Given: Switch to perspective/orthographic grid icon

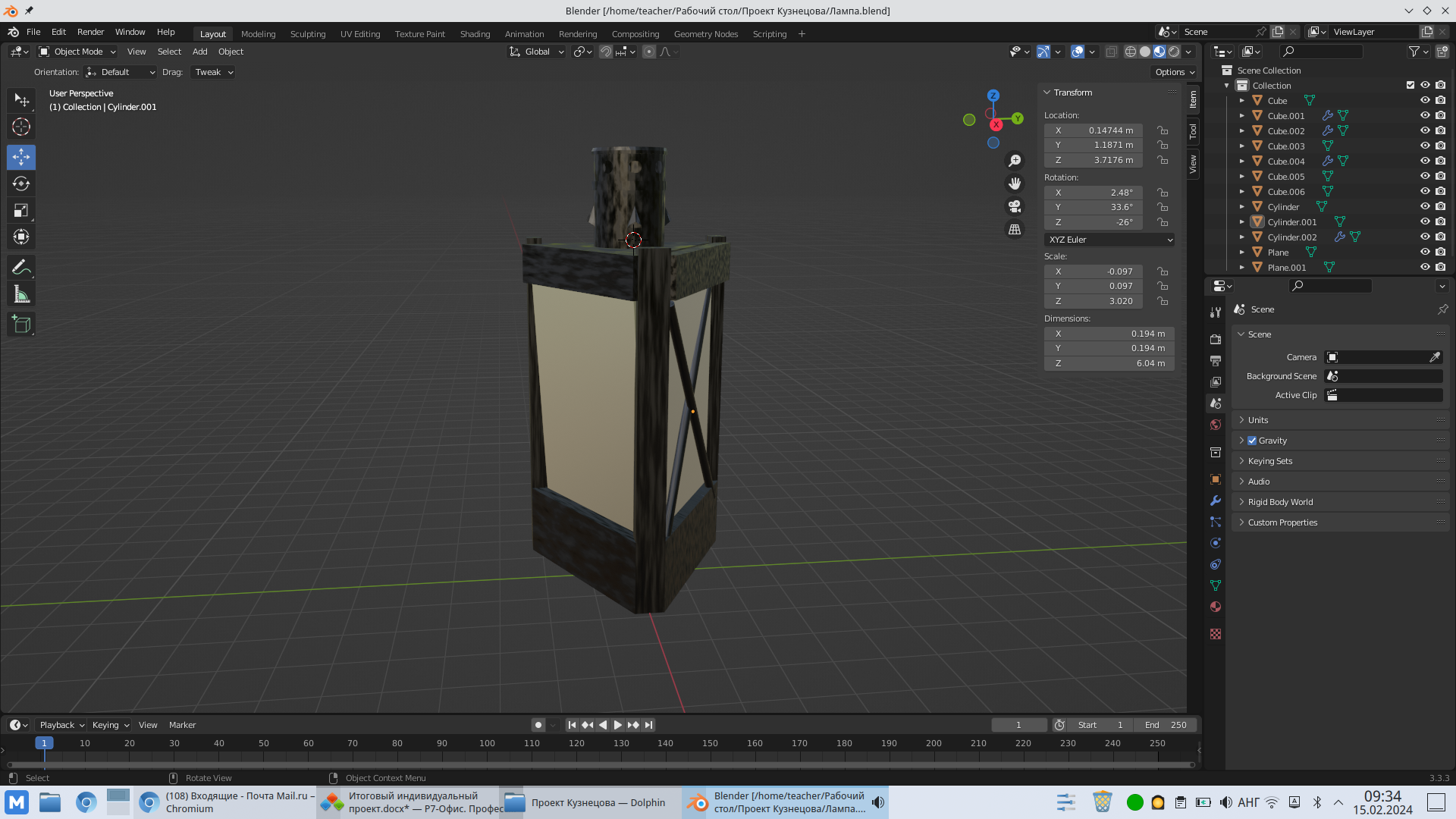Looking at the screenshot, I should (1015, 229).
